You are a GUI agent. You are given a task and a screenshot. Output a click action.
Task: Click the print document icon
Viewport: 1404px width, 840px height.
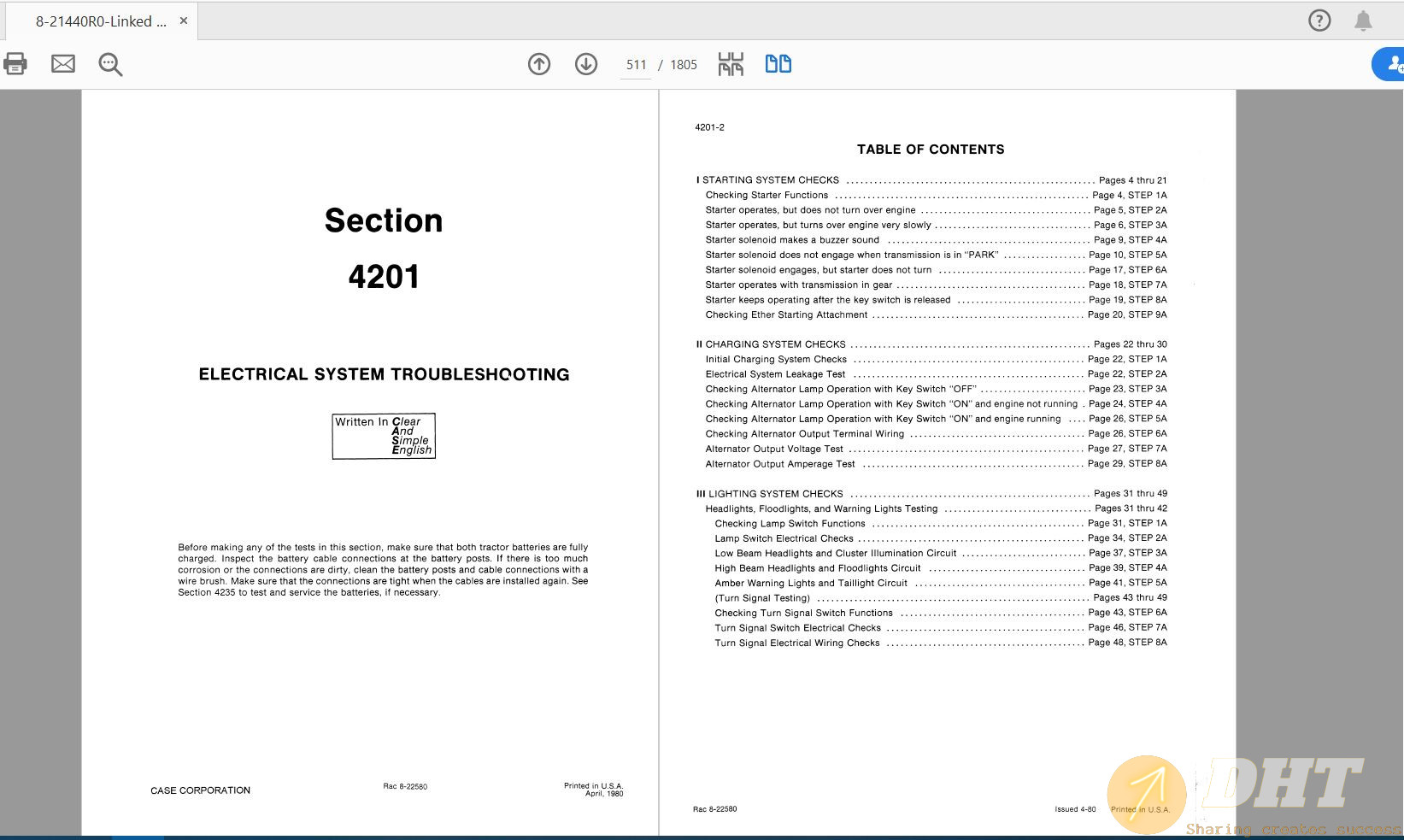pos(15,64)
